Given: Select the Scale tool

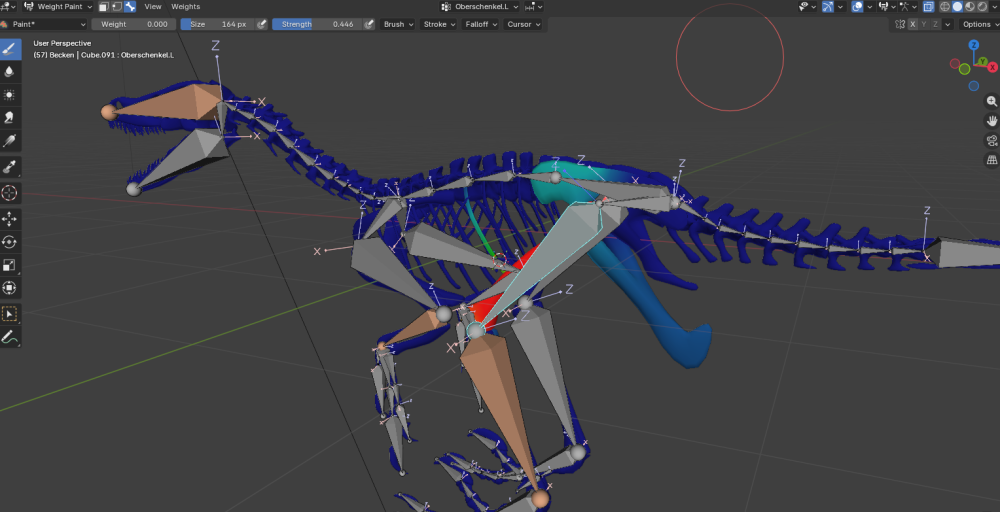Looking at the screenshot, I should click(x=10, y=265).
